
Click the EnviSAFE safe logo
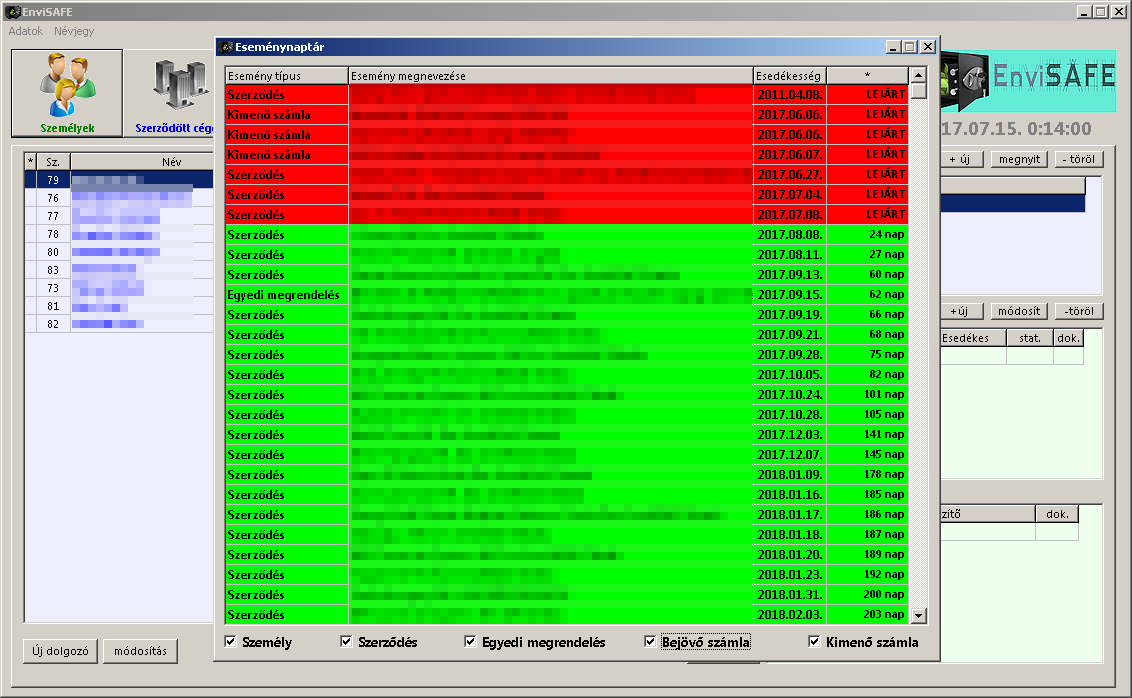point(963,82)
